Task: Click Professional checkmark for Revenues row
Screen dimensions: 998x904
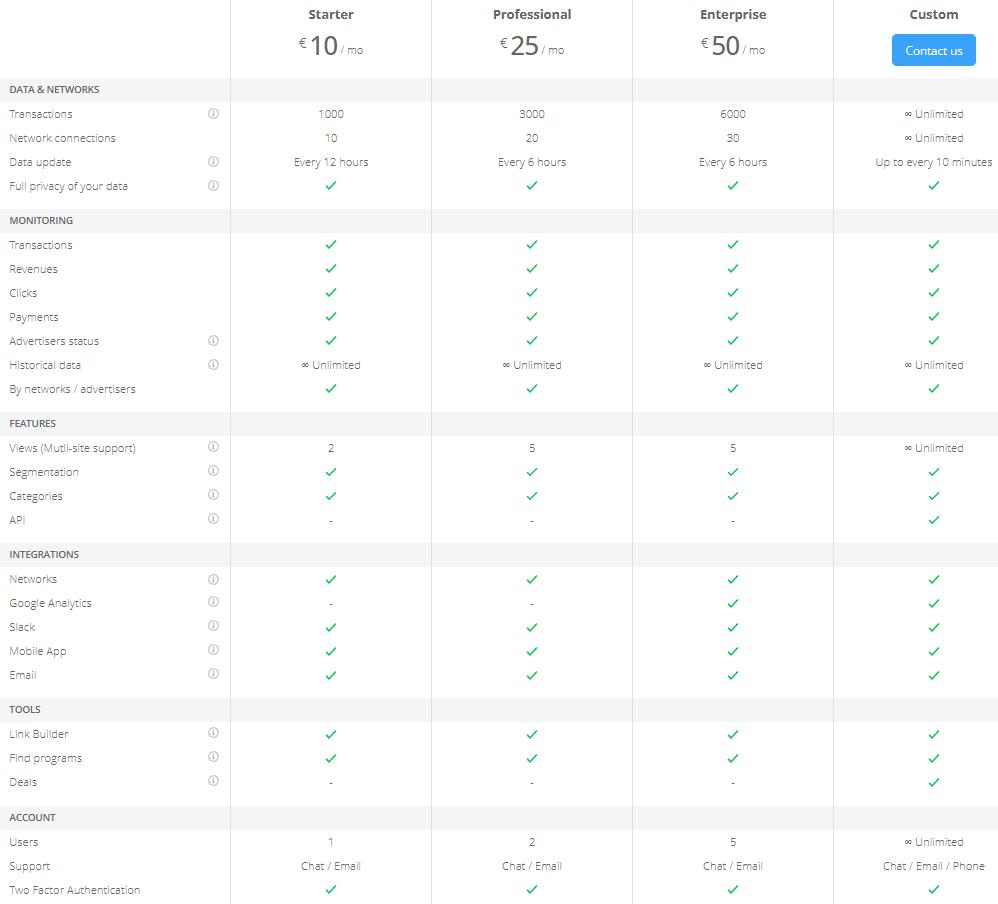Action: 532,269
